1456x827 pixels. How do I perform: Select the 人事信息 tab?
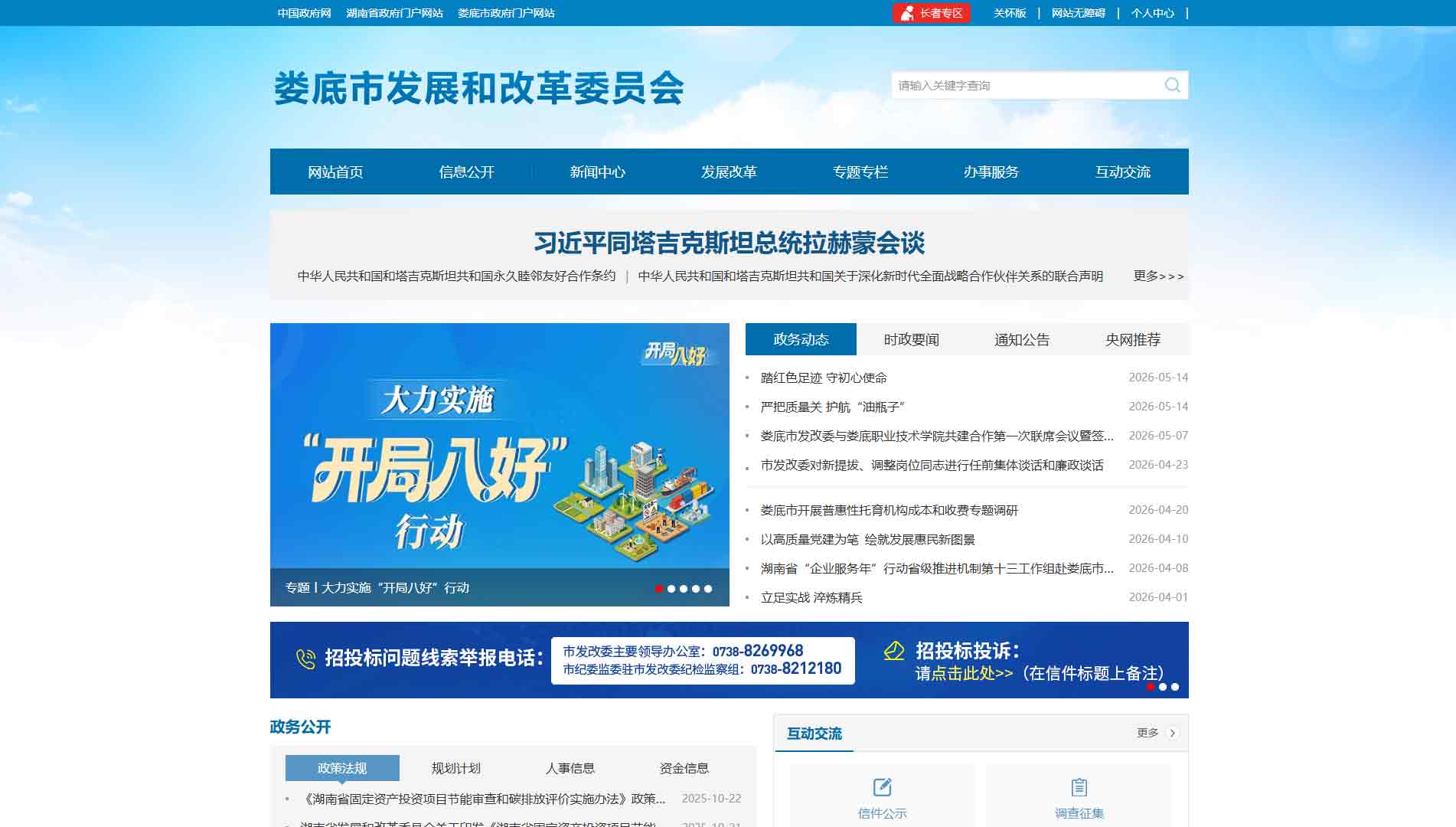point(570,768)
